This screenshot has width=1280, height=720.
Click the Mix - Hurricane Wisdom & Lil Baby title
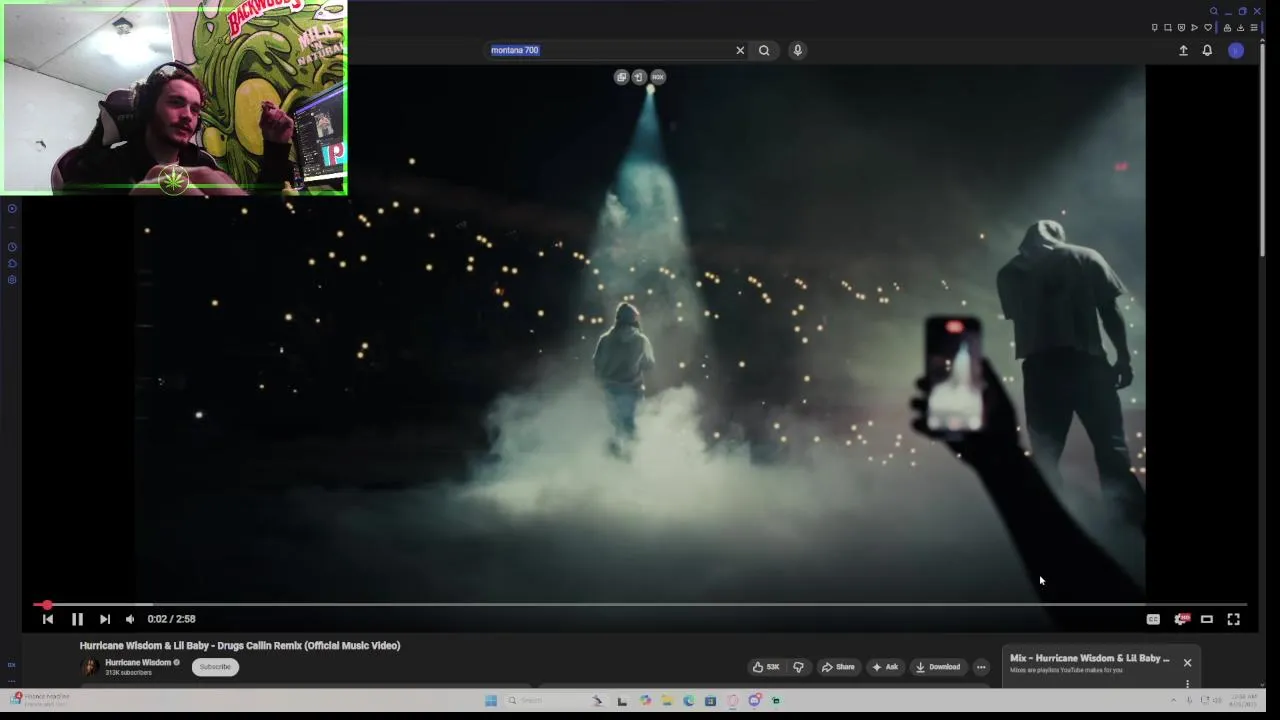click(1089, 658)
